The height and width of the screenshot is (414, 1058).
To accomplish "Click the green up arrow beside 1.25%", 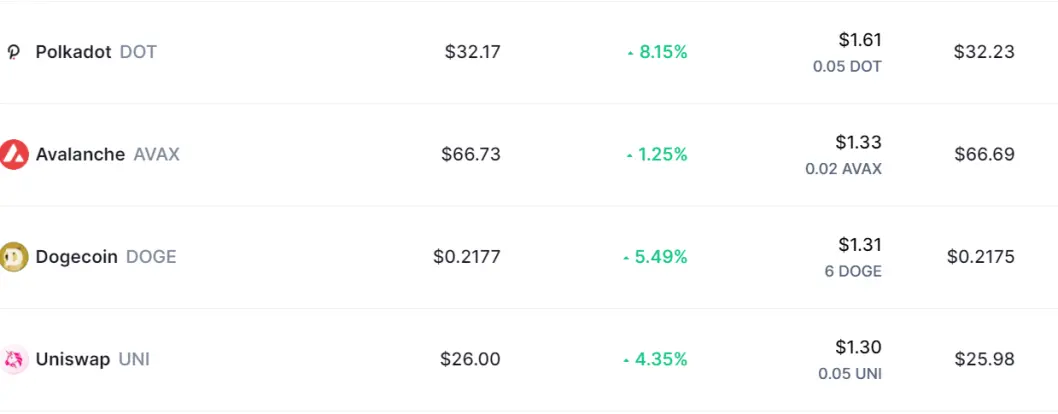I will coord(630,155).
